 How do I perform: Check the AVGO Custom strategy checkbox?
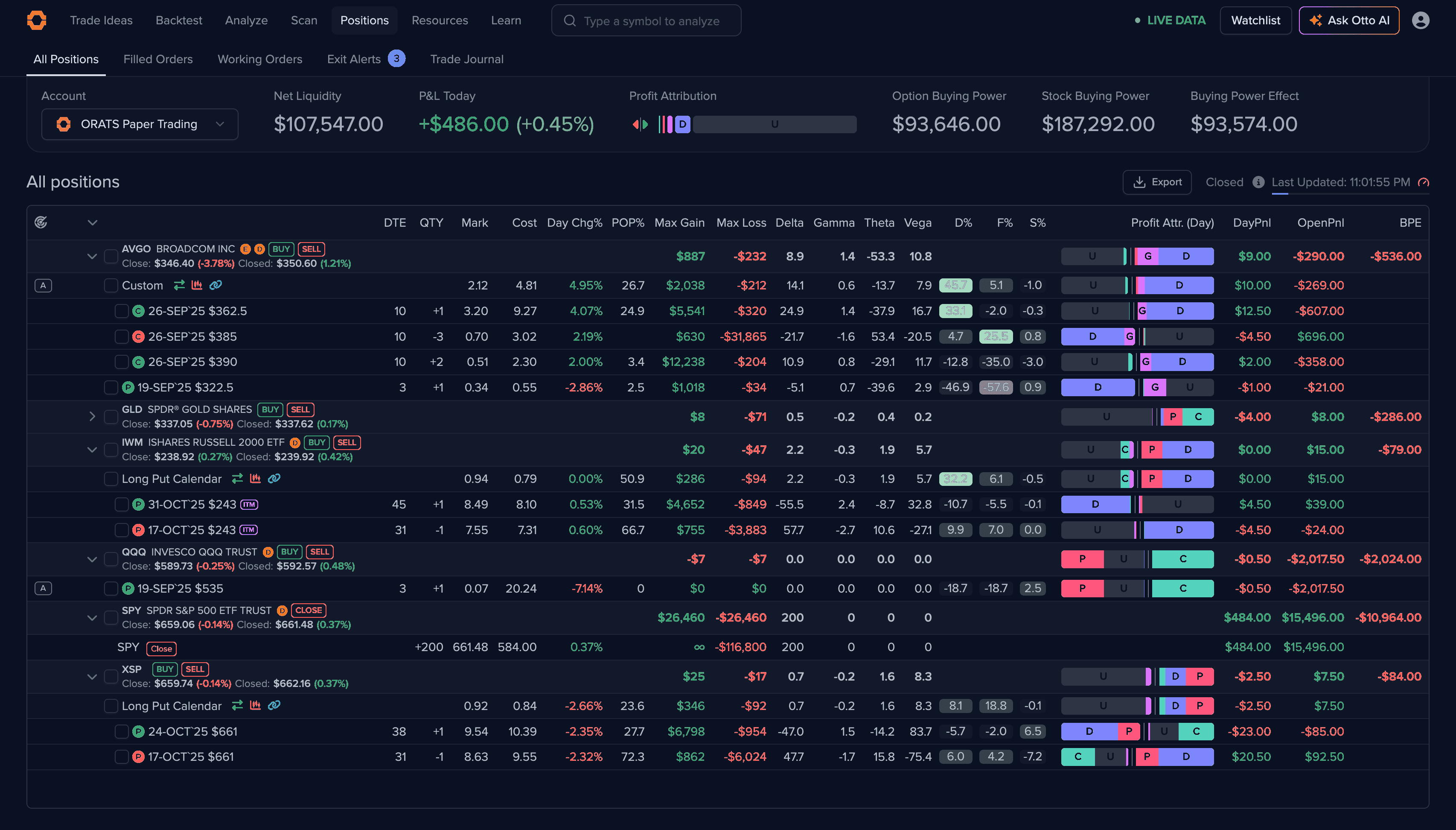pyautogui.click(x=111, y=286)
